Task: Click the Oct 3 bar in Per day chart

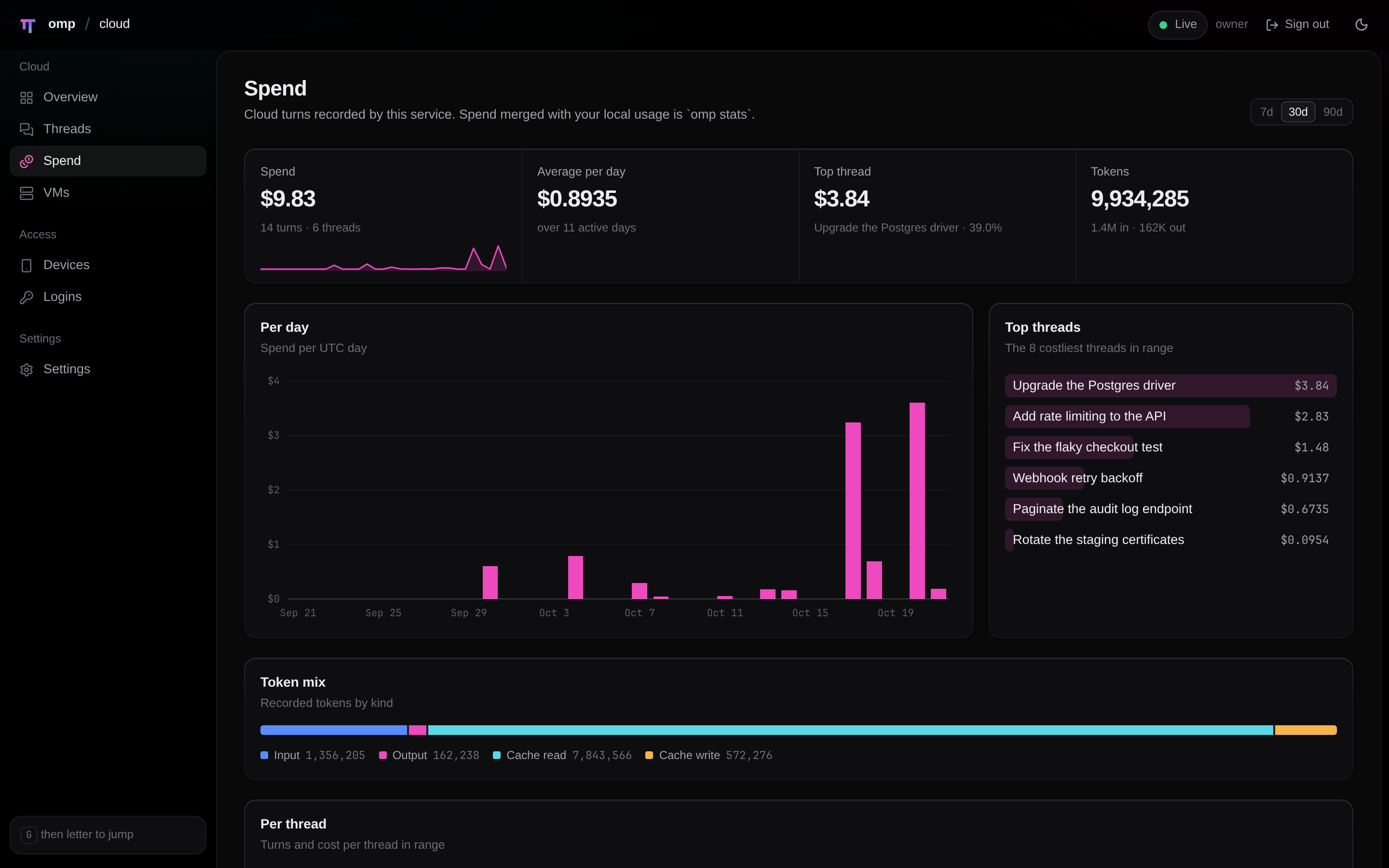Action: (575, 578)
